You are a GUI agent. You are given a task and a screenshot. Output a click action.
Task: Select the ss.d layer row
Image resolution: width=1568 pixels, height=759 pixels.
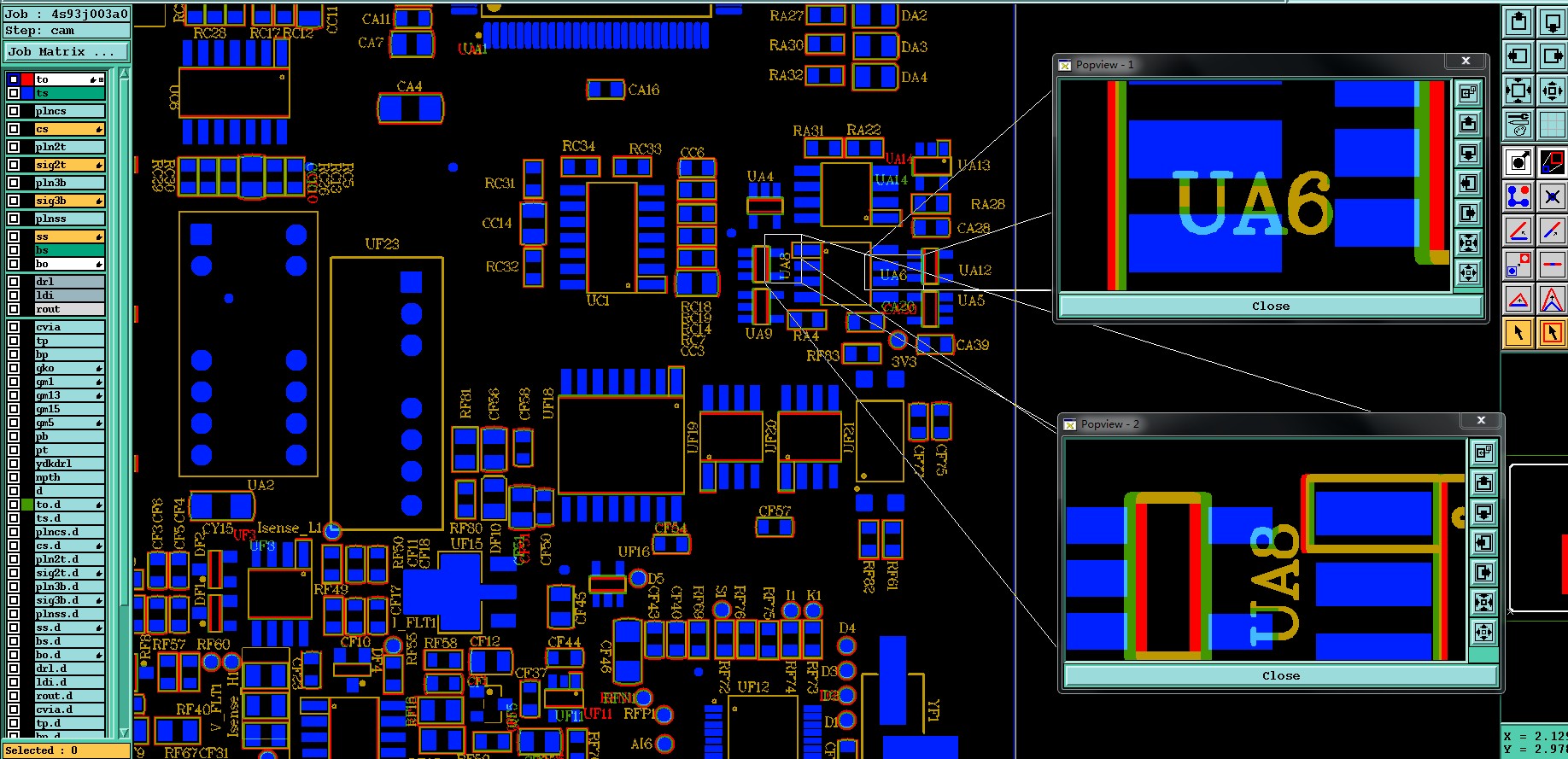point(69,628)
